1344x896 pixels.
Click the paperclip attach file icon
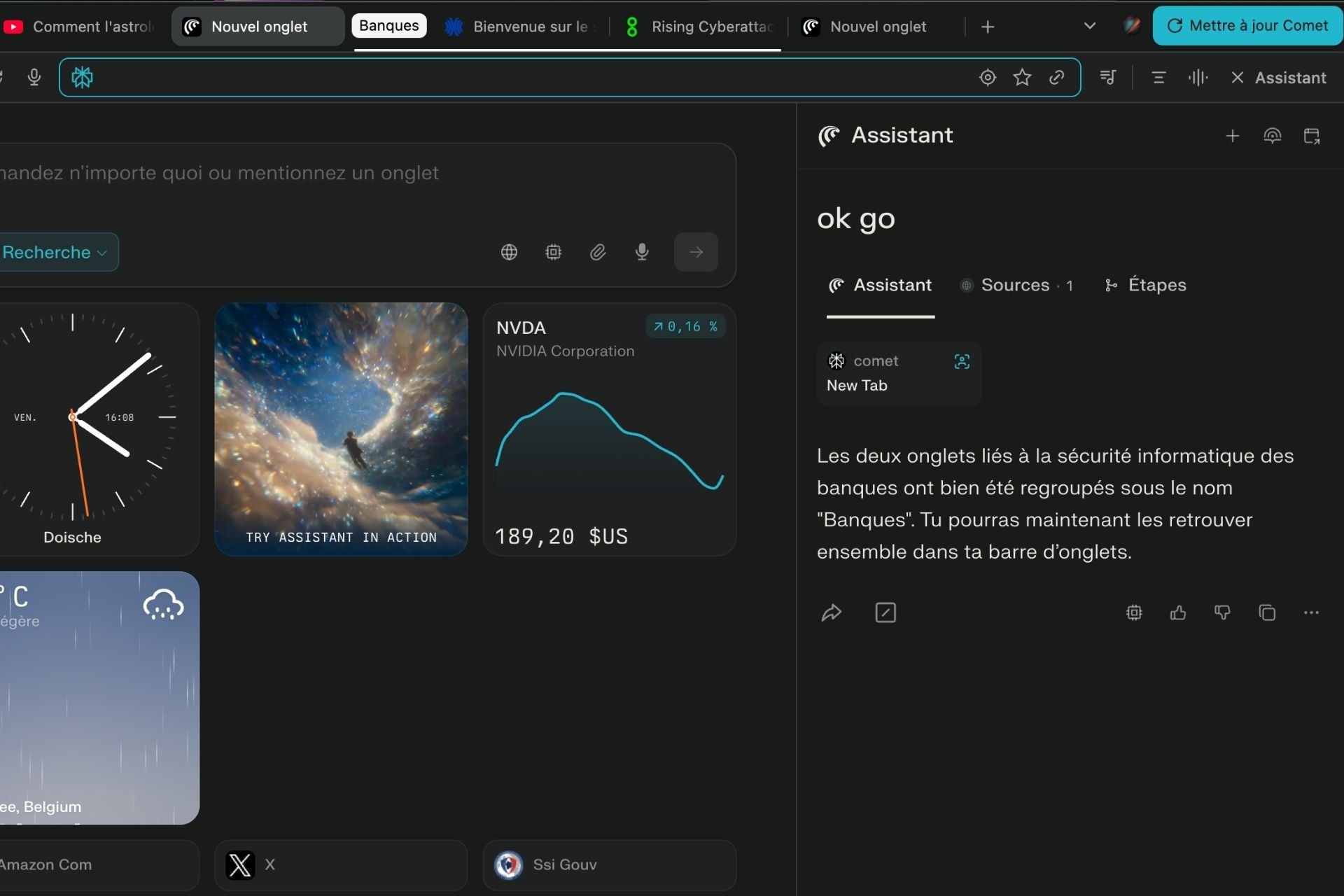pyautogui.click(x=597, y=252)
